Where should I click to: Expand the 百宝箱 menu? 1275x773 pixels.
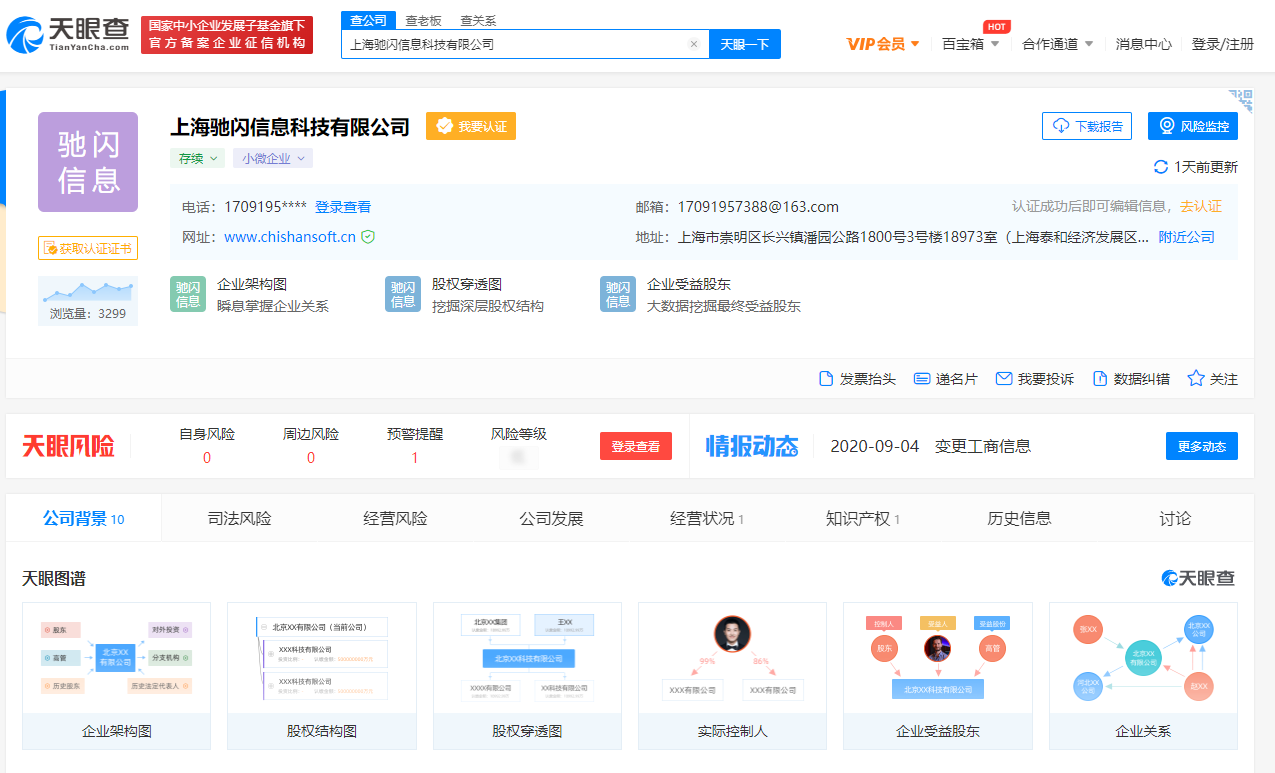[970, 44]
